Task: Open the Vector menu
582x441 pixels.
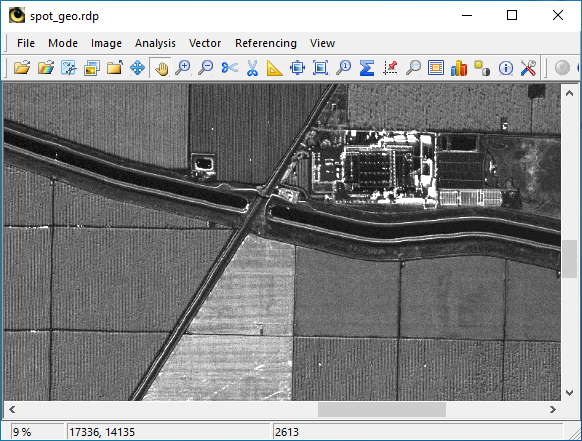Action: (205, 43)
